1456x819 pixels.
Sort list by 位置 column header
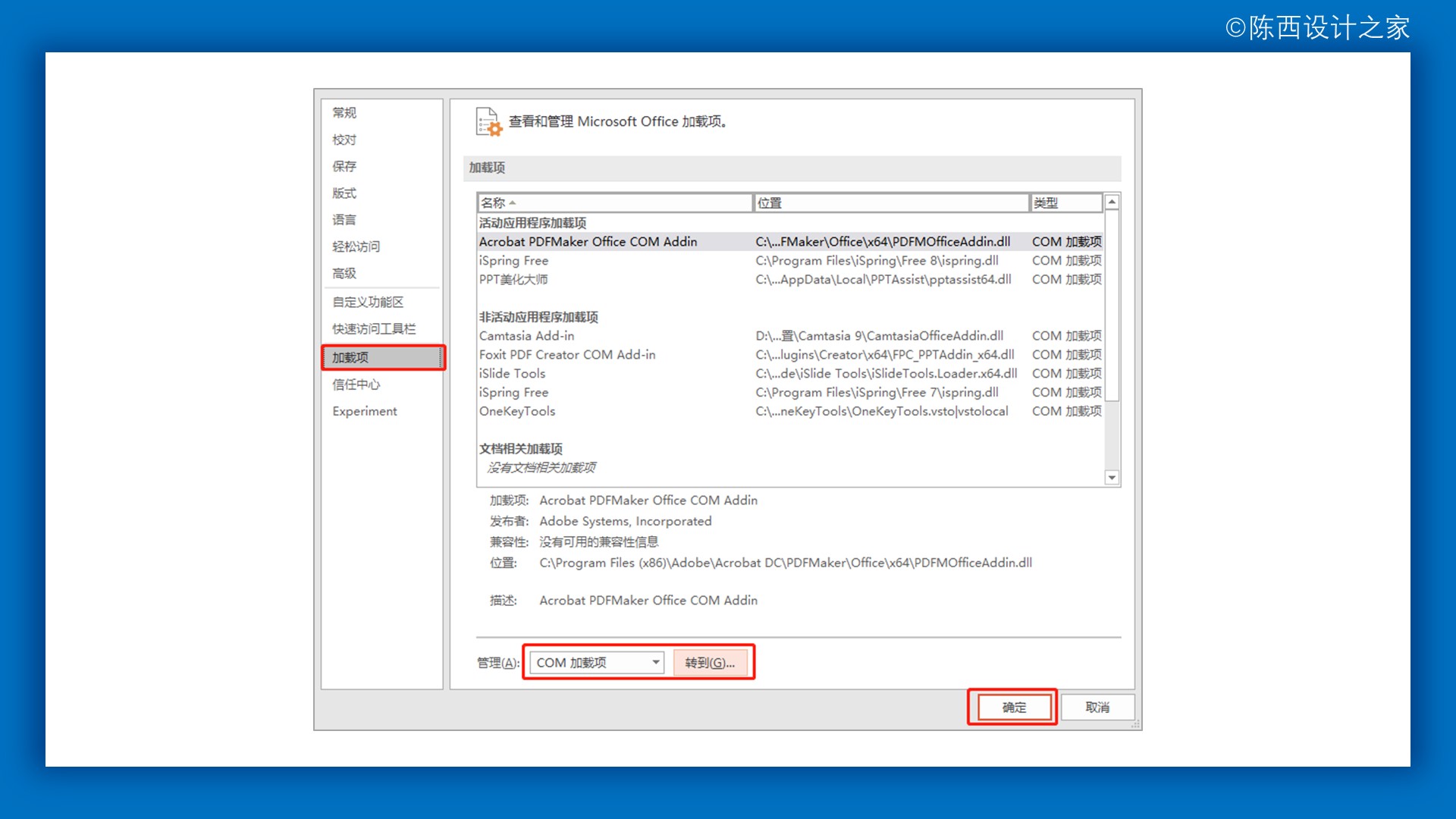pos(891,202)
